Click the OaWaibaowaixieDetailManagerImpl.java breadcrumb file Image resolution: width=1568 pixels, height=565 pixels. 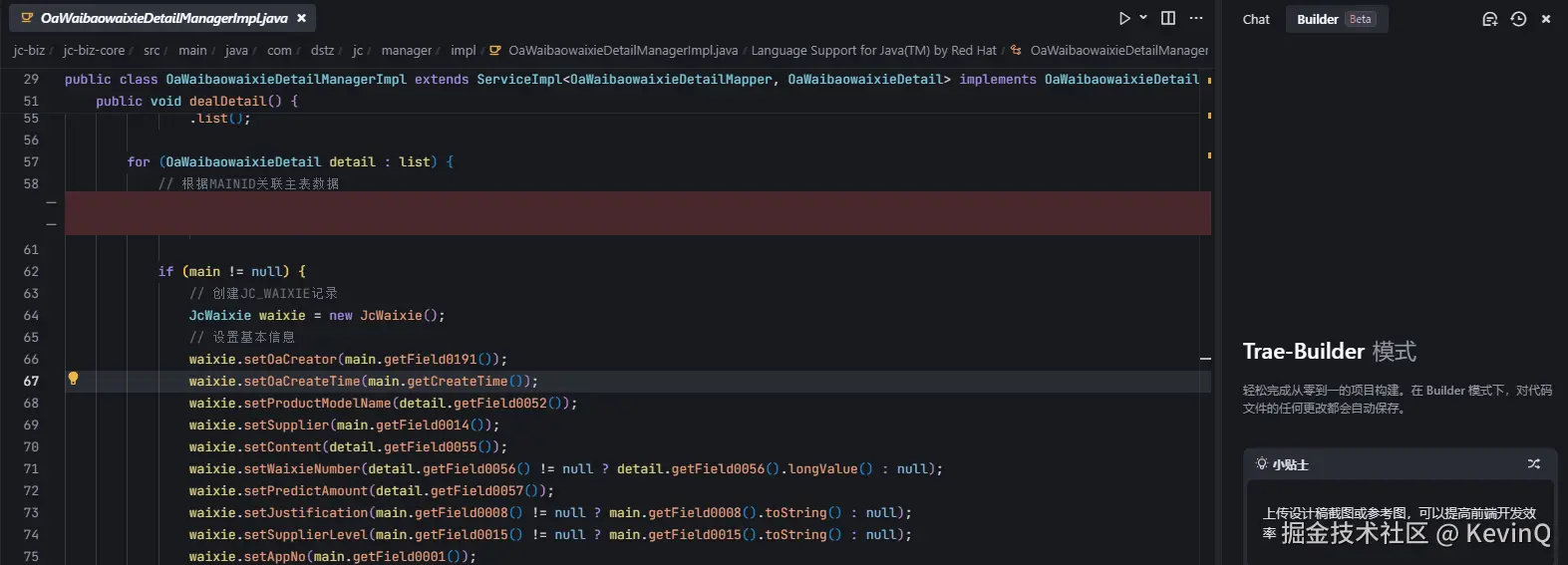pyautogui.click(x=622, y=50)
